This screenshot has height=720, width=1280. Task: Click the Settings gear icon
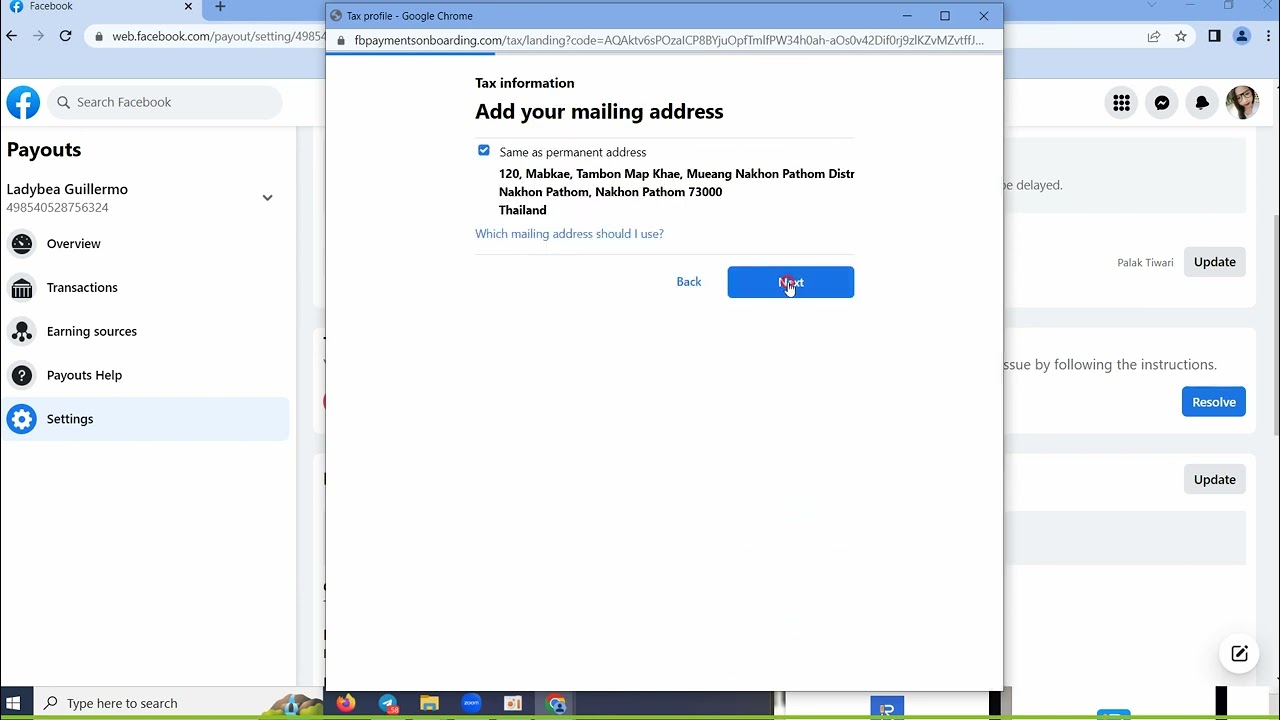[22, 419]
